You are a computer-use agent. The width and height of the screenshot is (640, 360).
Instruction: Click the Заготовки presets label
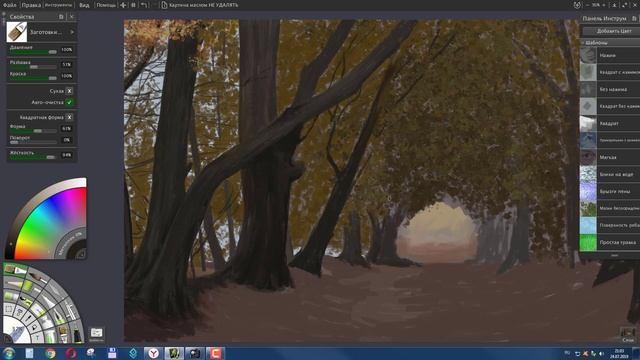tap(45, 32)
